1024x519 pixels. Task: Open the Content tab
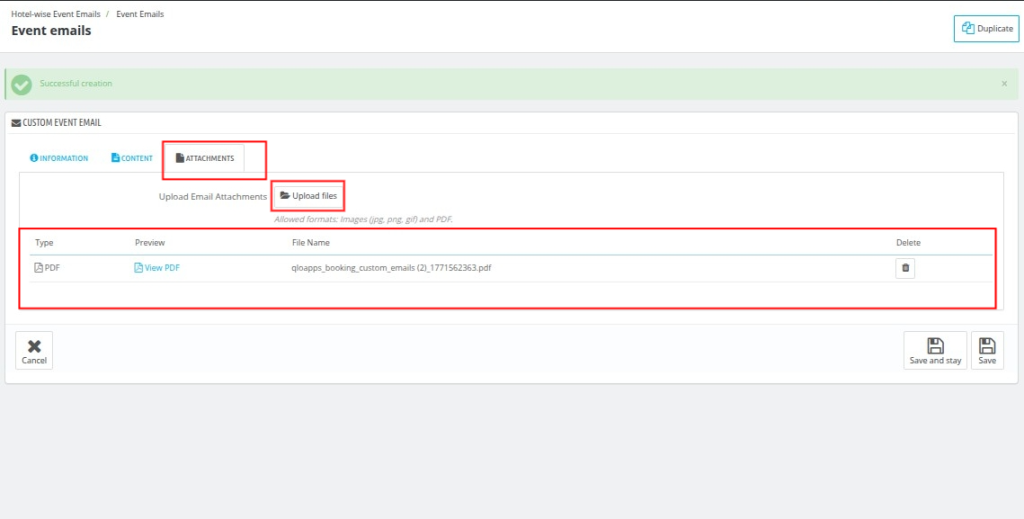pos(132,158)
